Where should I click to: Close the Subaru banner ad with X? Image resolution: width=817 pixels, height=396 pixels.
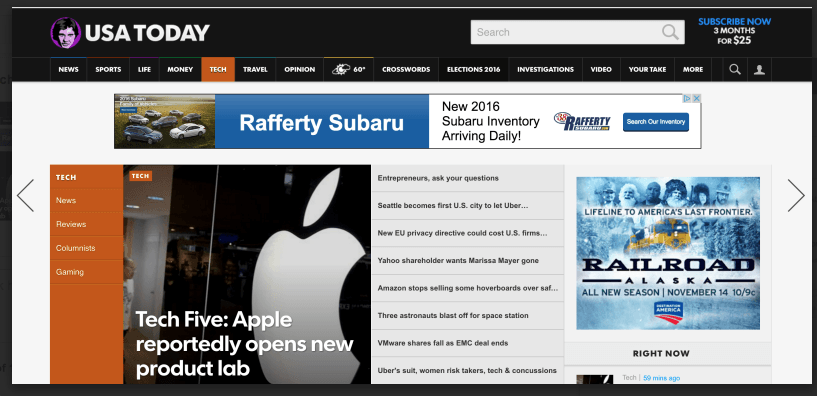pyautogui.click(x=697, y=98)
